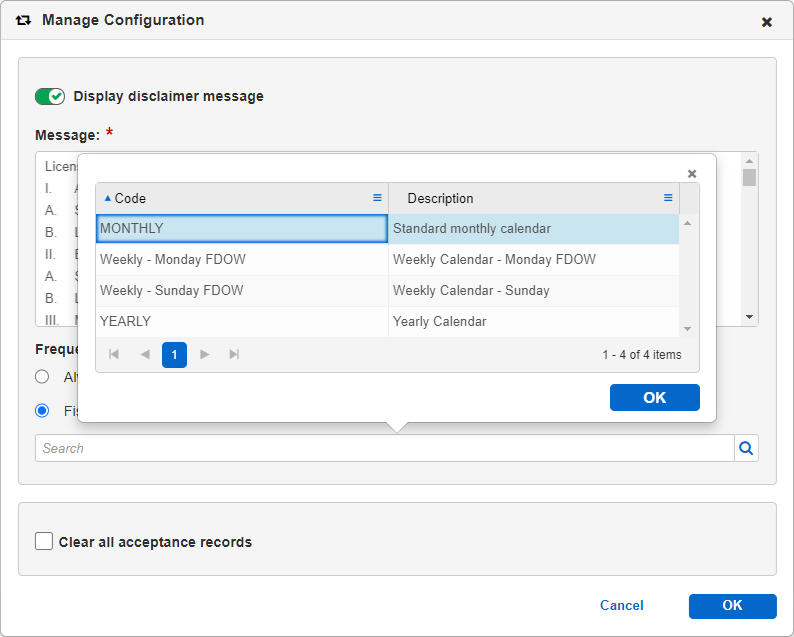
Task: Click the search magnifier icon
Action: coord(746,448)
